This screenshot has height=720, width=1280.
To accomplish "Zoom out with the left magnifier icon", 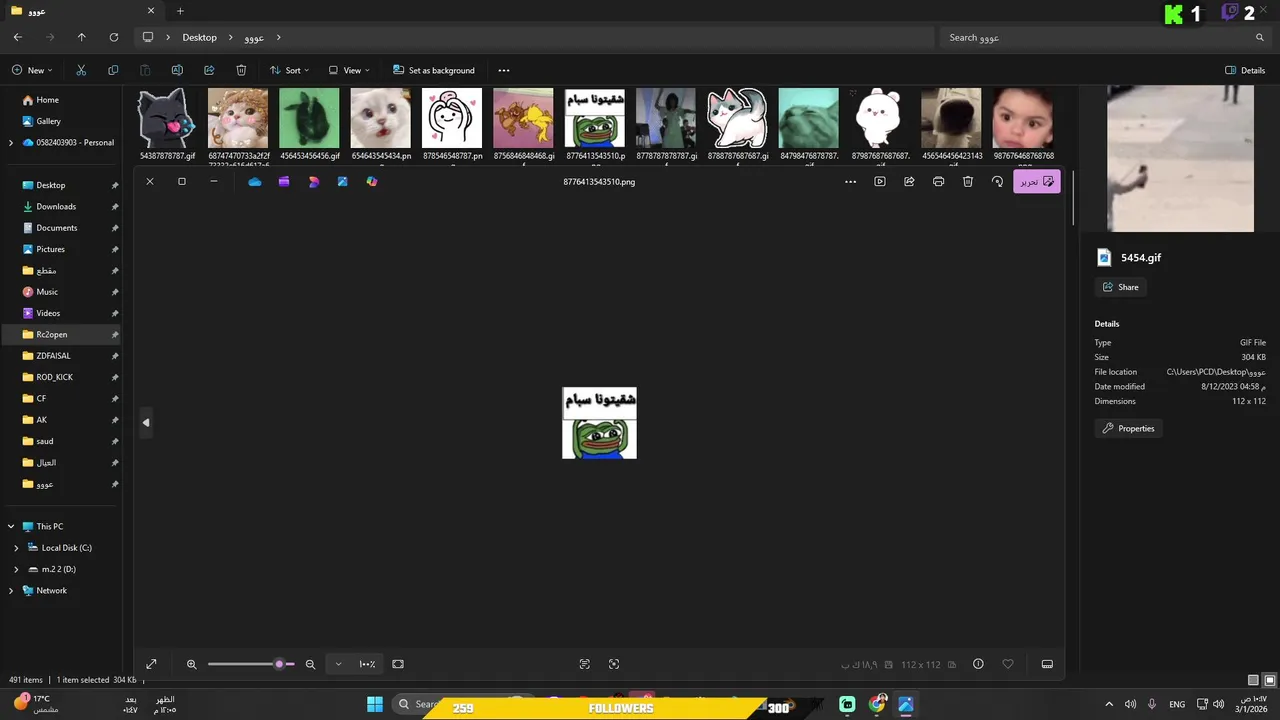I will click(x=192, y=664).
